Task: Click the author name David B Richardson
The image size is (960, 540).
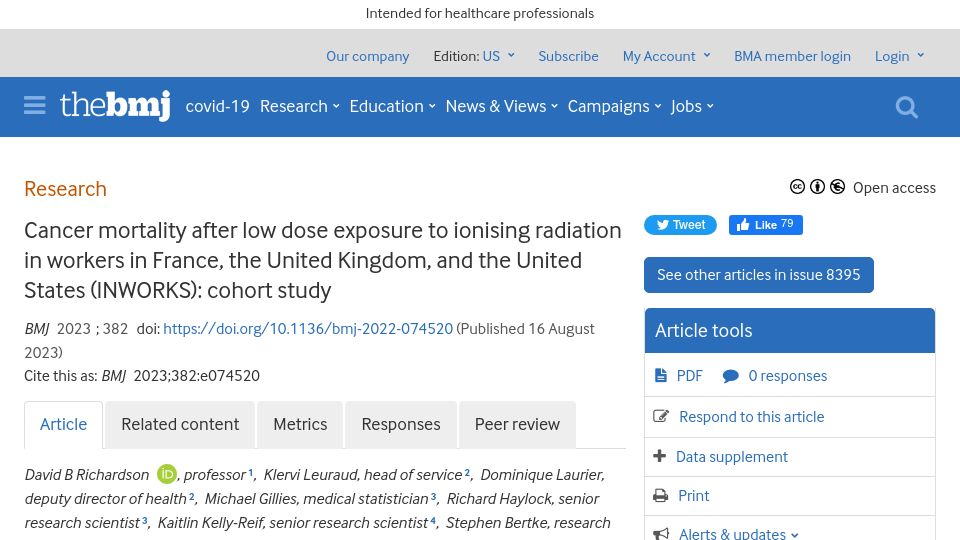Action: 87,474
